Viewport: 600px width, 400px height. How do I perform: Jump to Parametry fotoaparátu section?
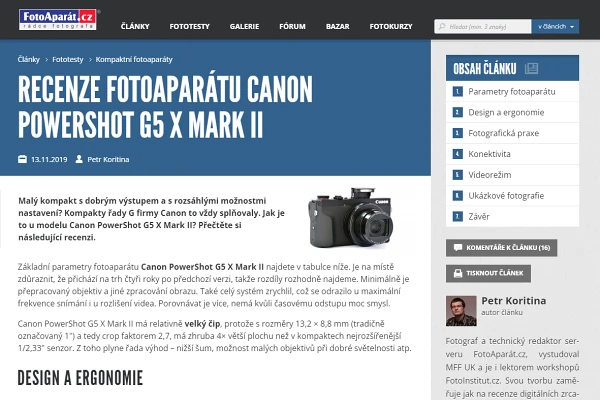(512, 91)
